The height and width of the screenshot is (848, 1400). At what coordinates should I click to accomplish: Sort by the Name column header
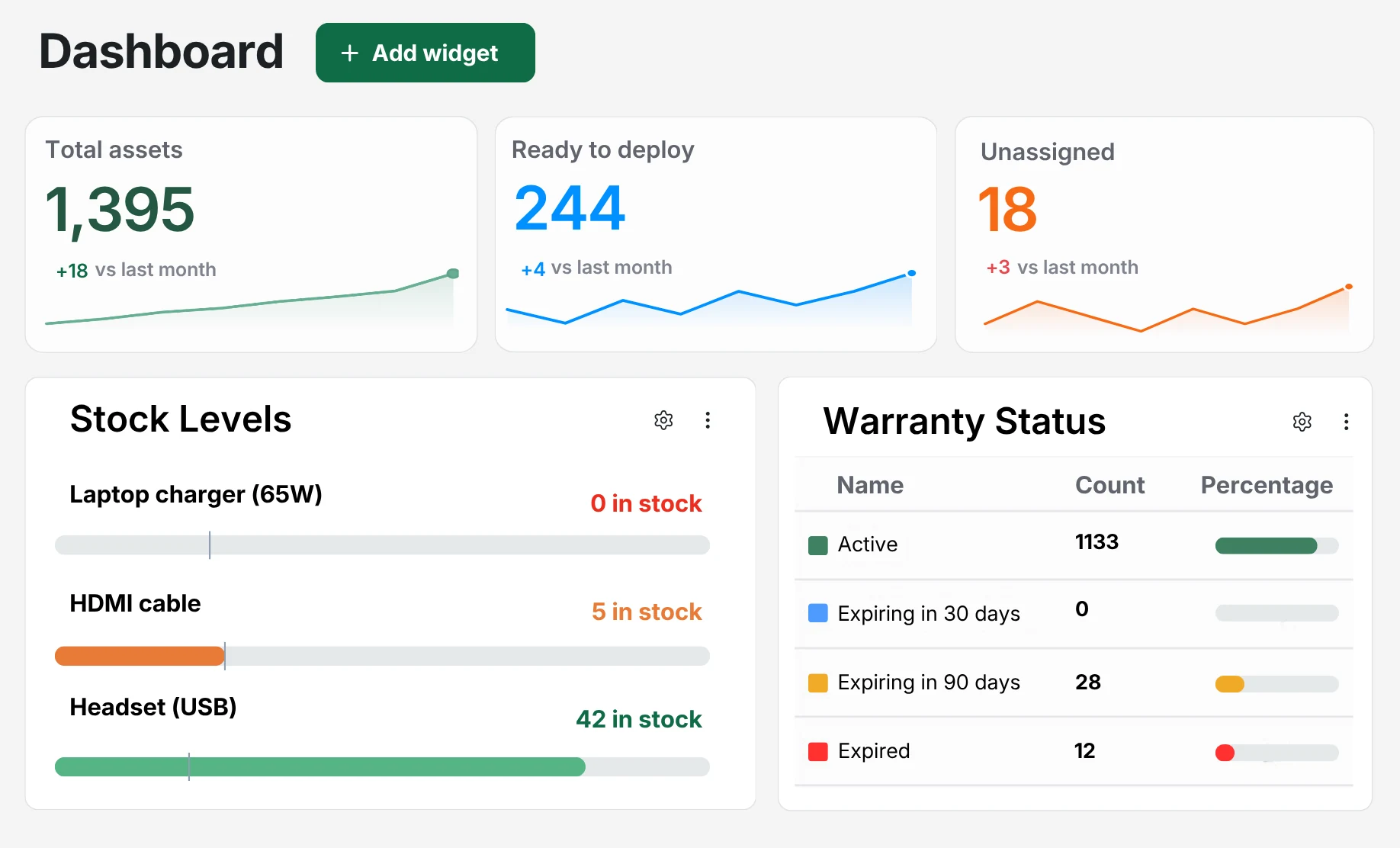coord(870,485)
